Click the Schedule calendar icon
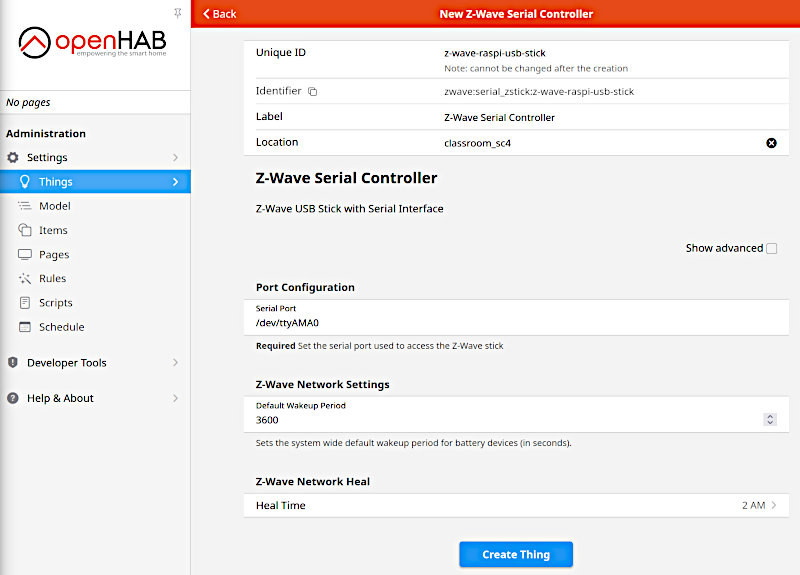 click(x=24, y=327)
